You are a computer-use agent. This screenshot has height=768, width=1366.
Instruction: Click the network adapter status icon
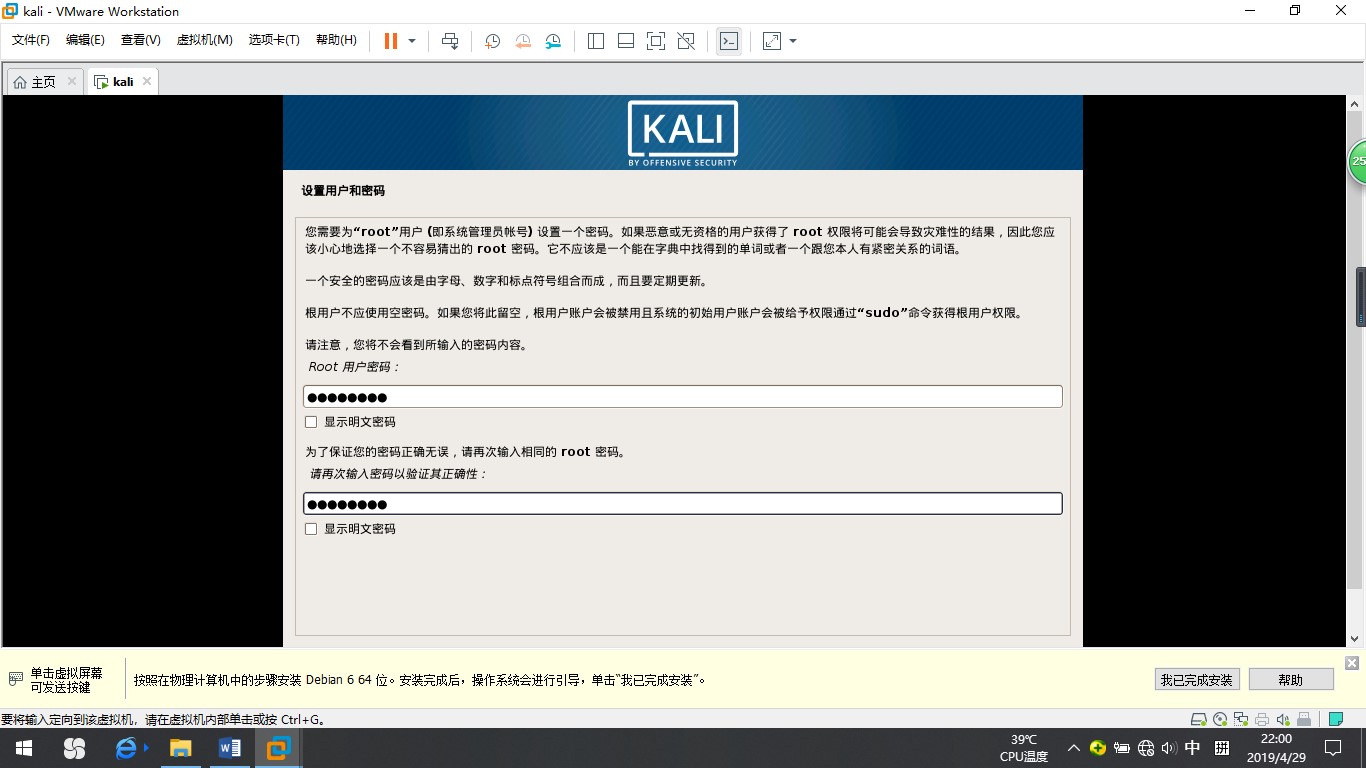[1241, 719]
